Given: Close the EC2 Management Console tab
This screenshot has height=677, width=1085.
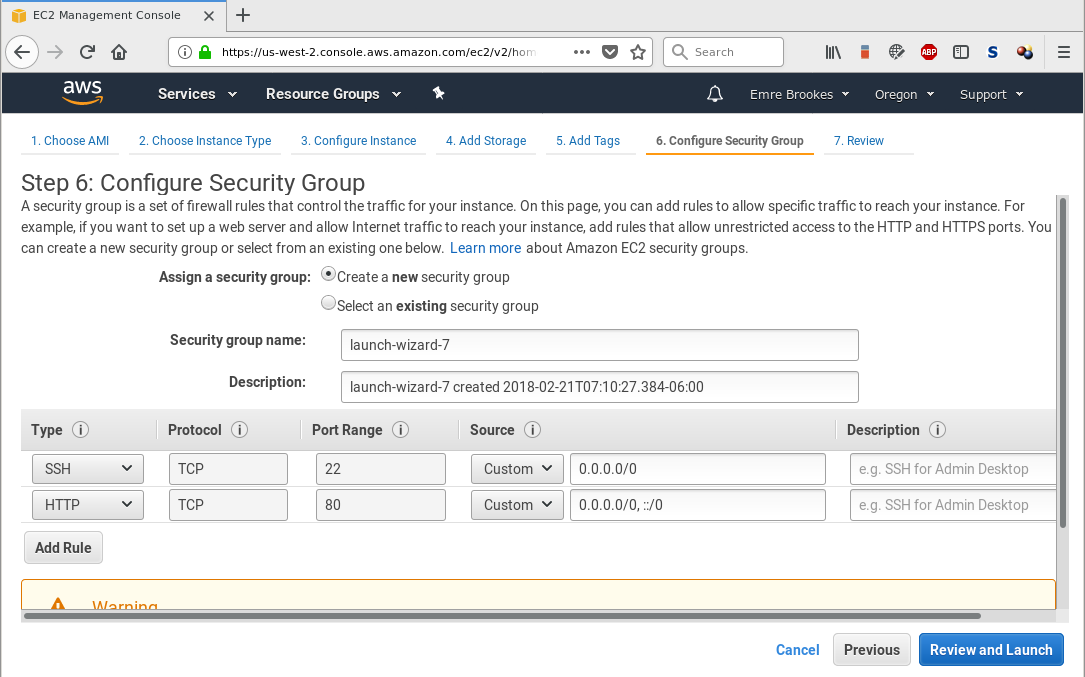Looking at the screenshot, I should [x=208, y=15].
